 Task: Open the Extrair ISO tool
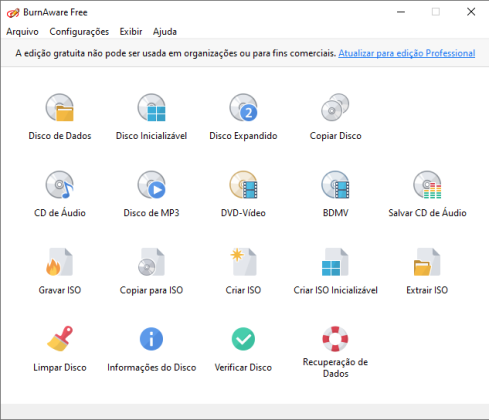pyautogui.click(x=427, y=262)
